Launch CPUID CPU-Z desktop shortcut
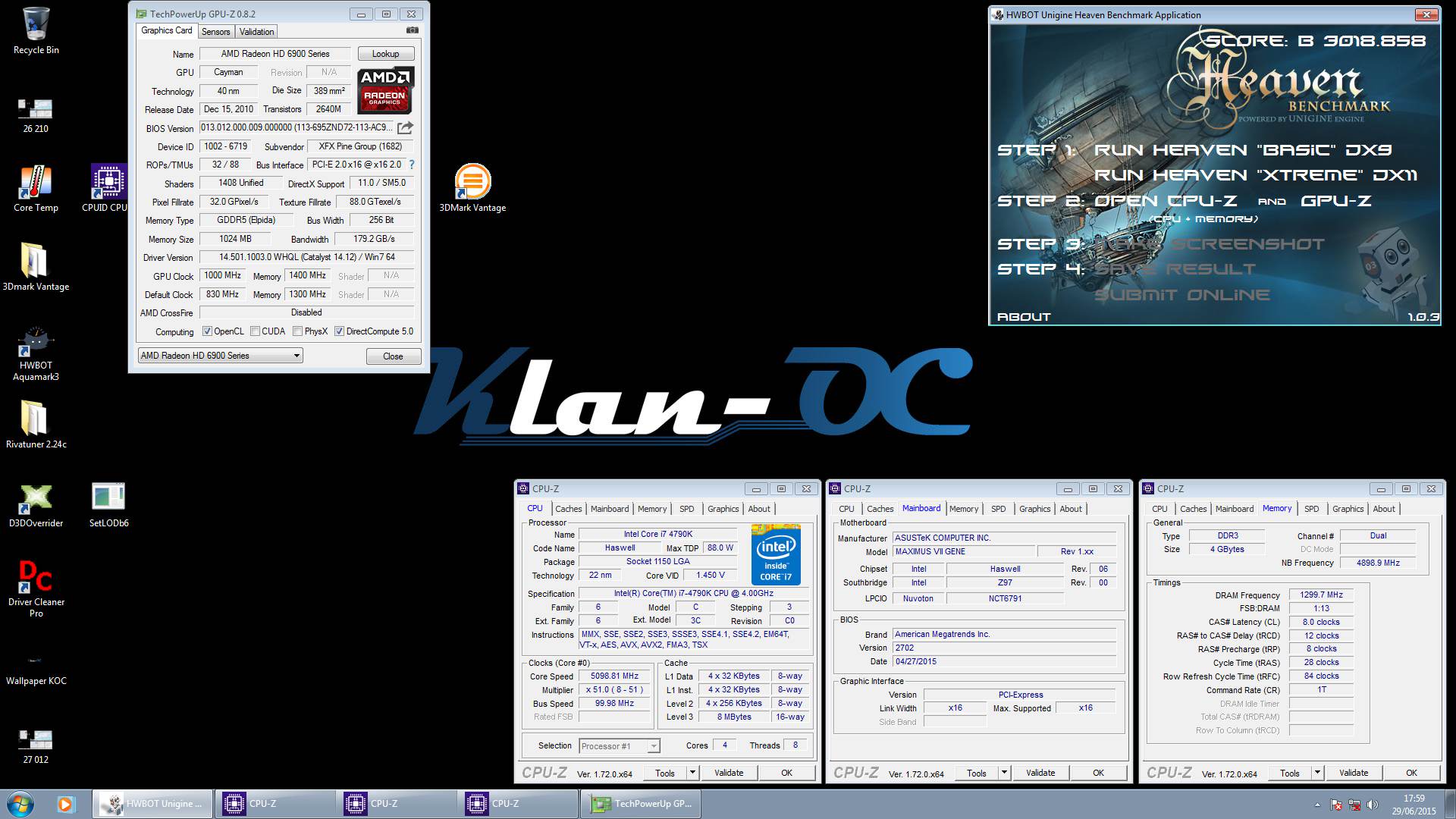This screenshot has height=819, width=1456. [108, 189]
